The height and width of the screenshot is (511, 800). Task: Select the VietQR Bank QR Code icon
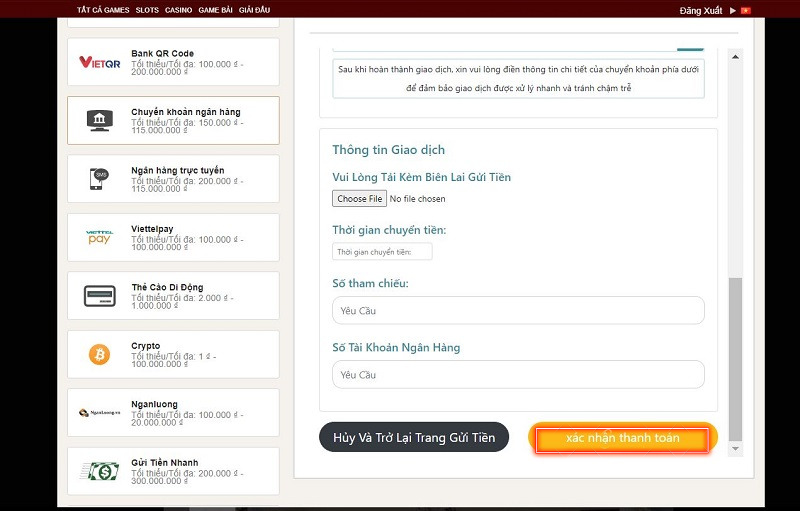pos(99,63)
